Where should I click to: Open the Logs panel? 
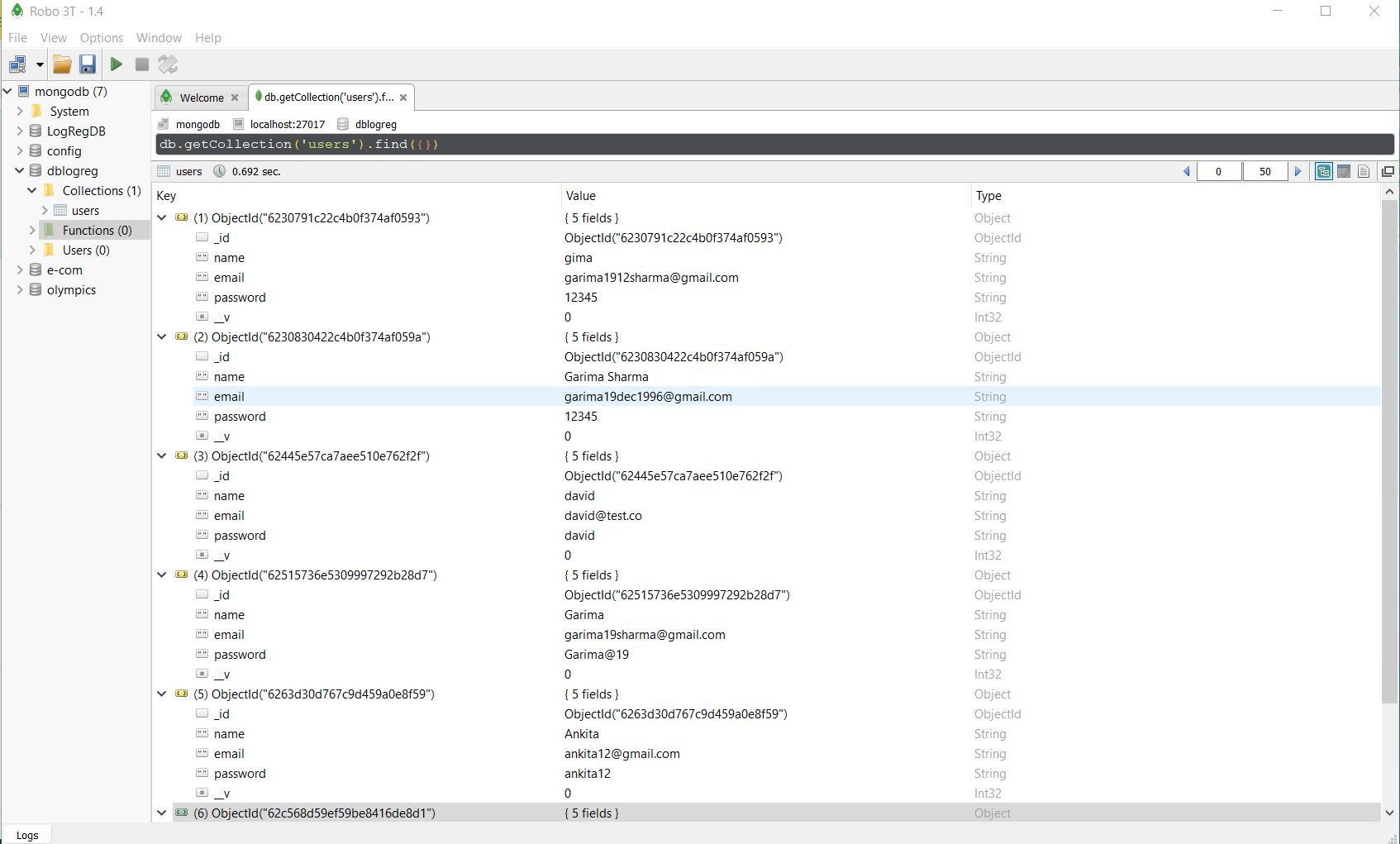27,834
